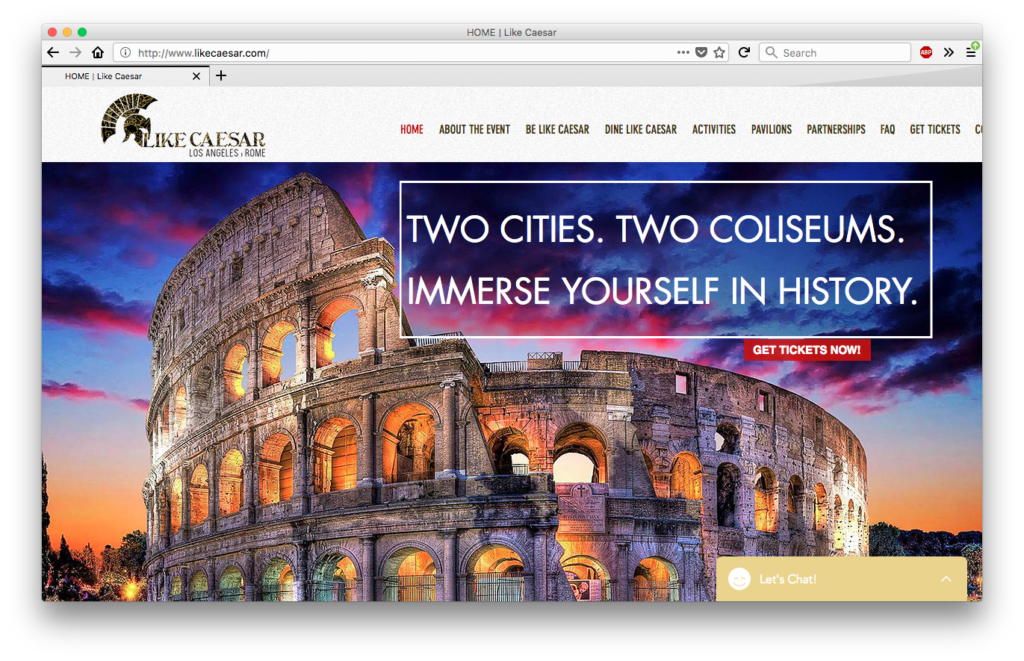Image resolution: width=1024 pixels, height=661 pixels.
Task: Click the IMMERSE YOURSELF IN HISTORY. text
Action: tap(662, 291)
